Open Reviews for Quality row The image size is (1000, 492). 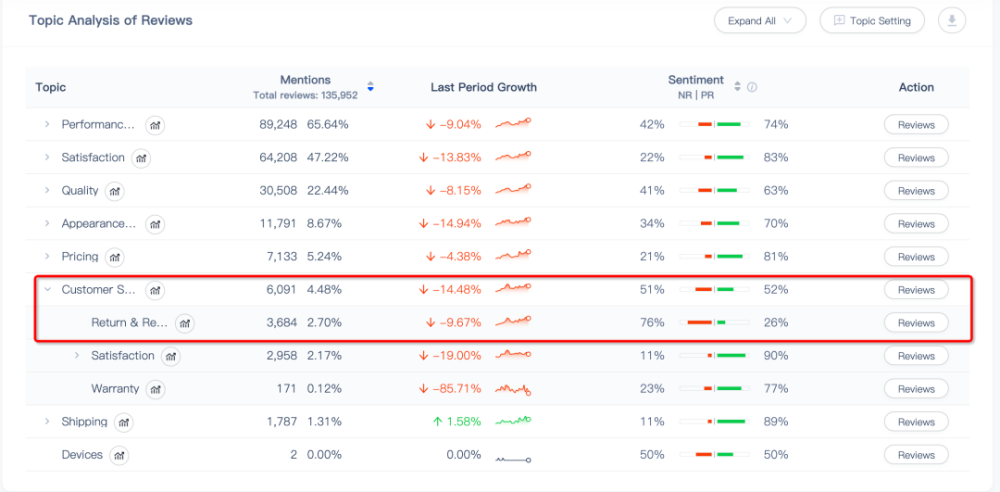(916, 191)
